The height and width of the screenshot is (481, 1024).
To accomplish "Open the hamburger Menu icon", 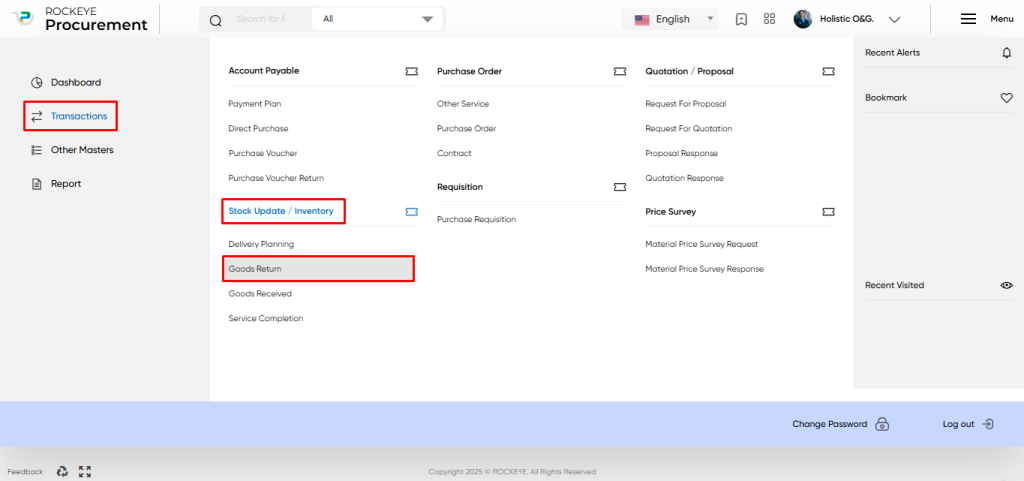I will (x=968, y=19).
